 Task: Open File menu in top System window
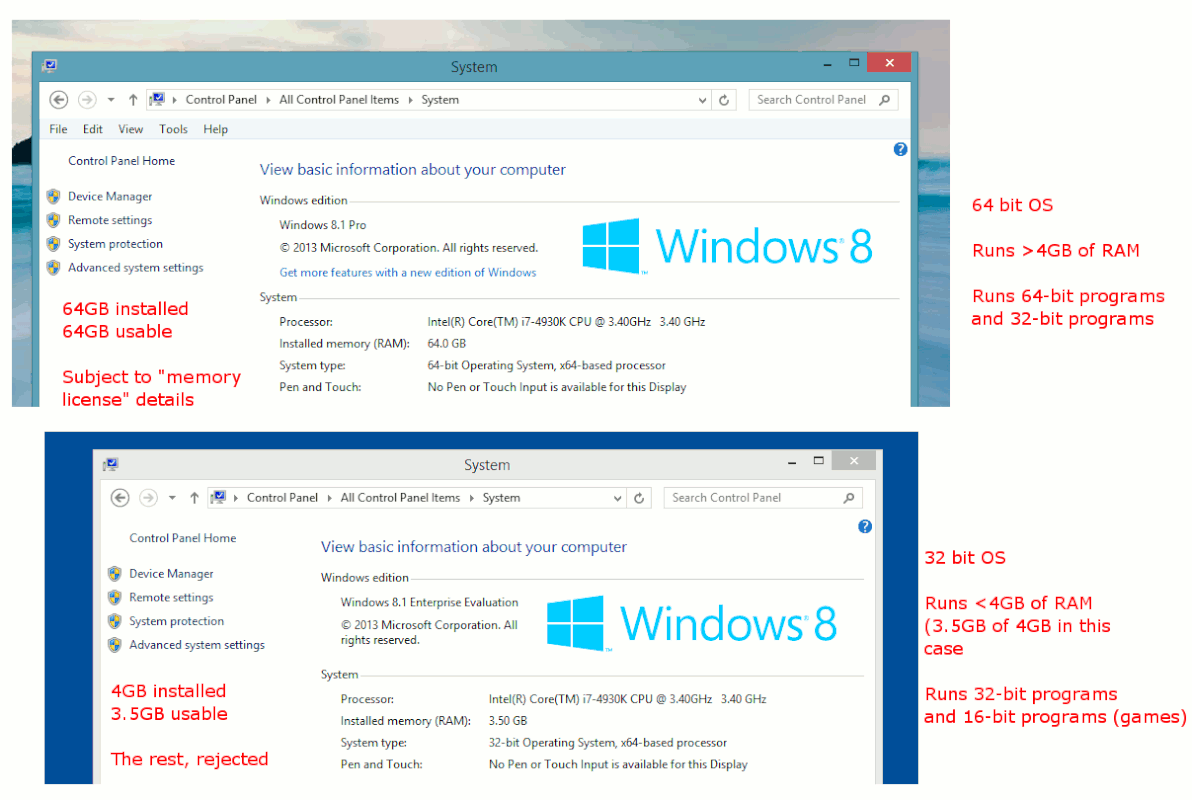[x=59, y=129]
